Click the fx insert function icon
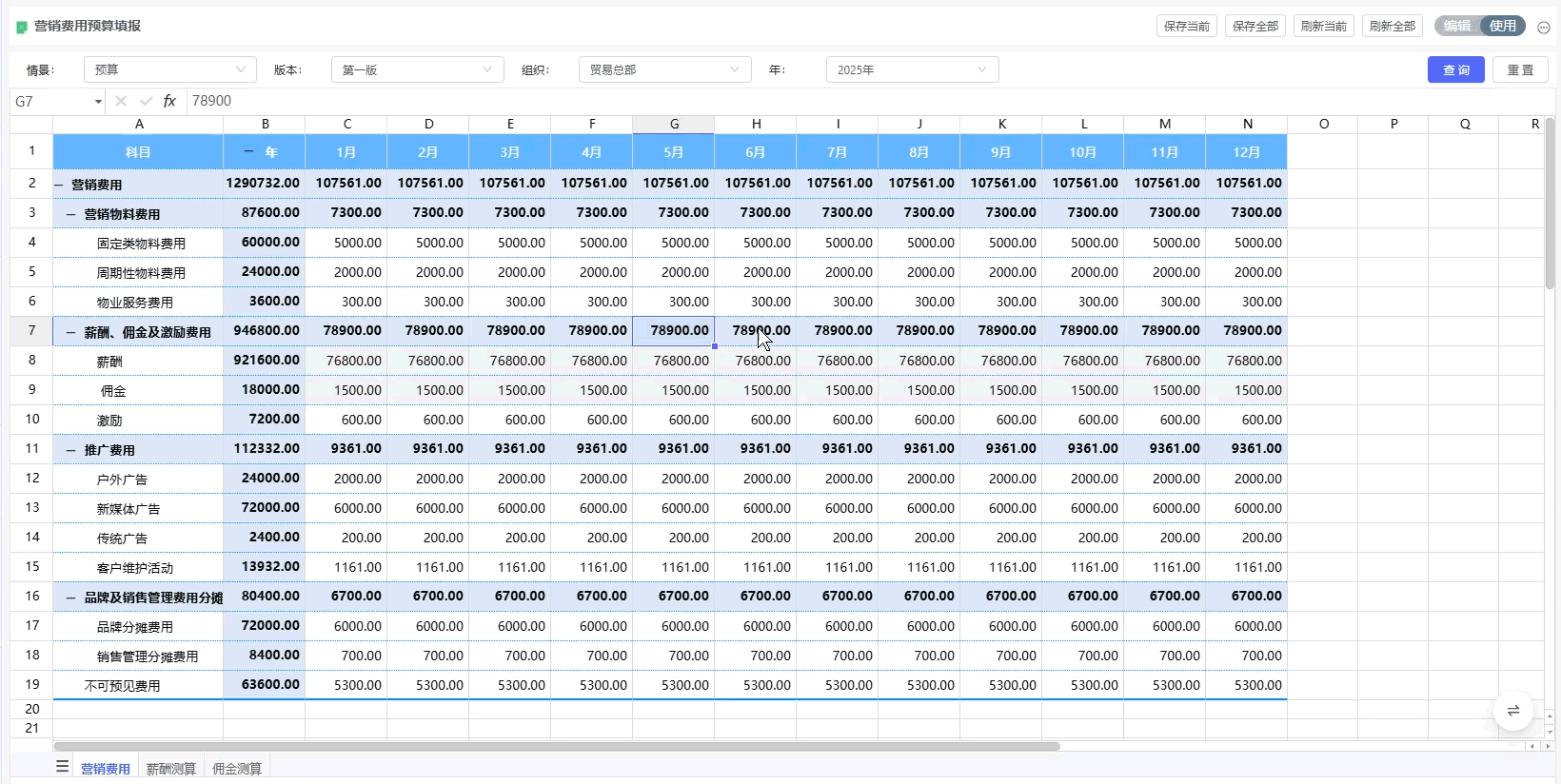 169,101
